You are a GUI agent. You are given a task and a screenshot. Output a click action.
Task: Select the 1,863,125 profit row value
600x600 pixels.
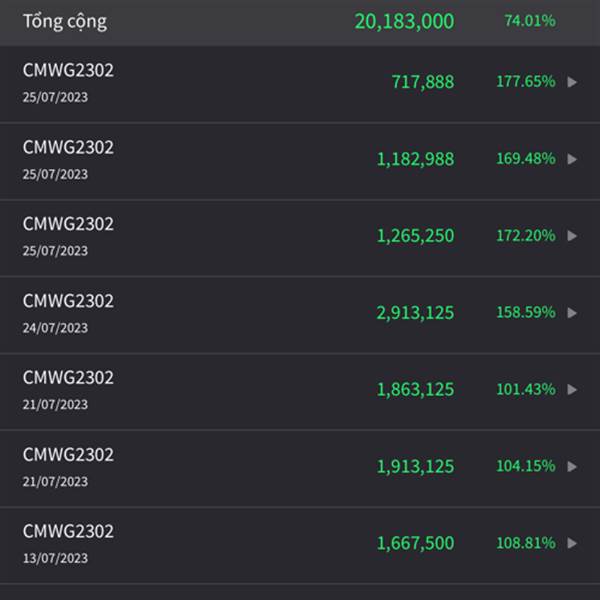pyautogui.click(x=415, y=390)
